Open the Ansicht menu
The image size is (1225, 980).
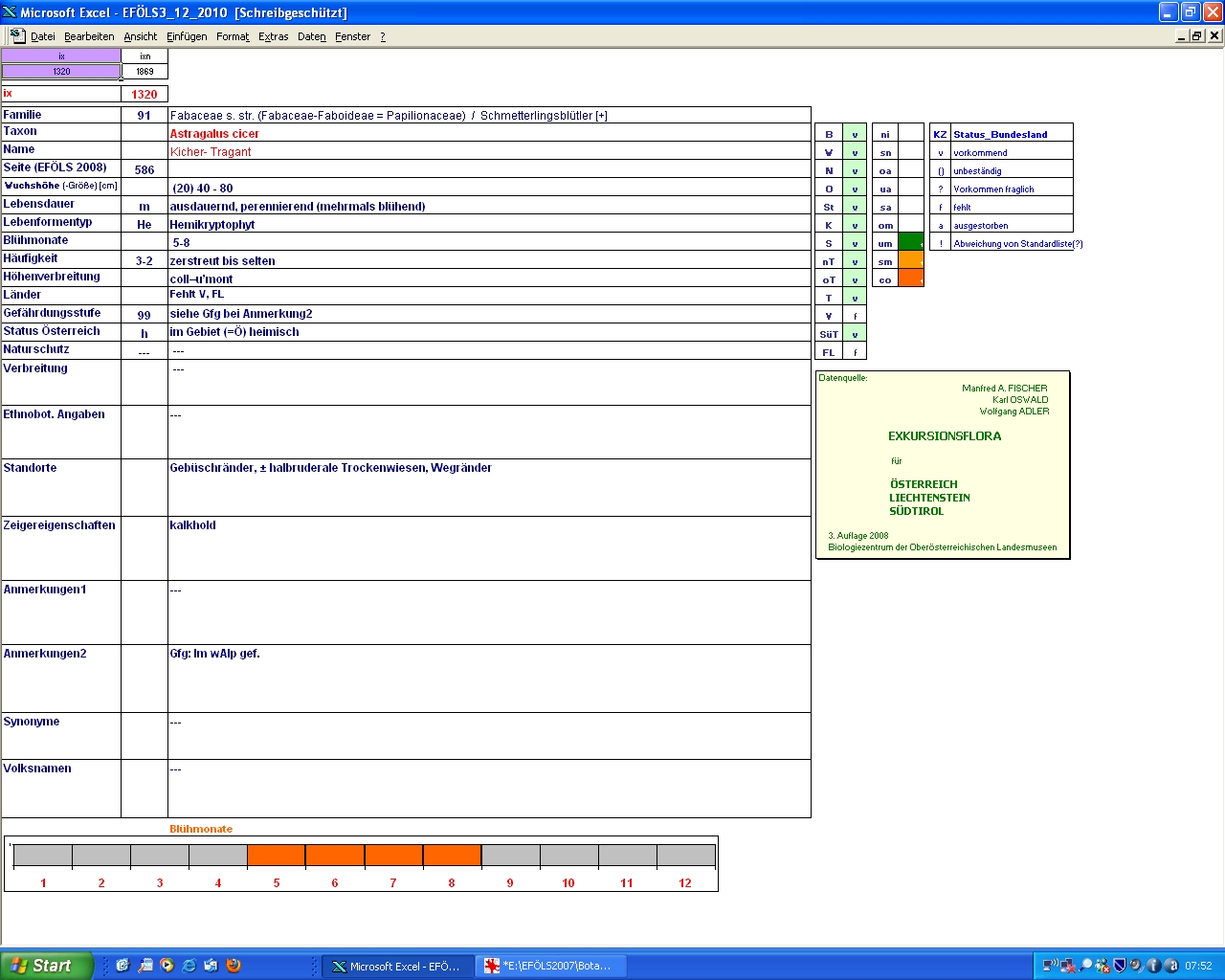coord(141,36)
